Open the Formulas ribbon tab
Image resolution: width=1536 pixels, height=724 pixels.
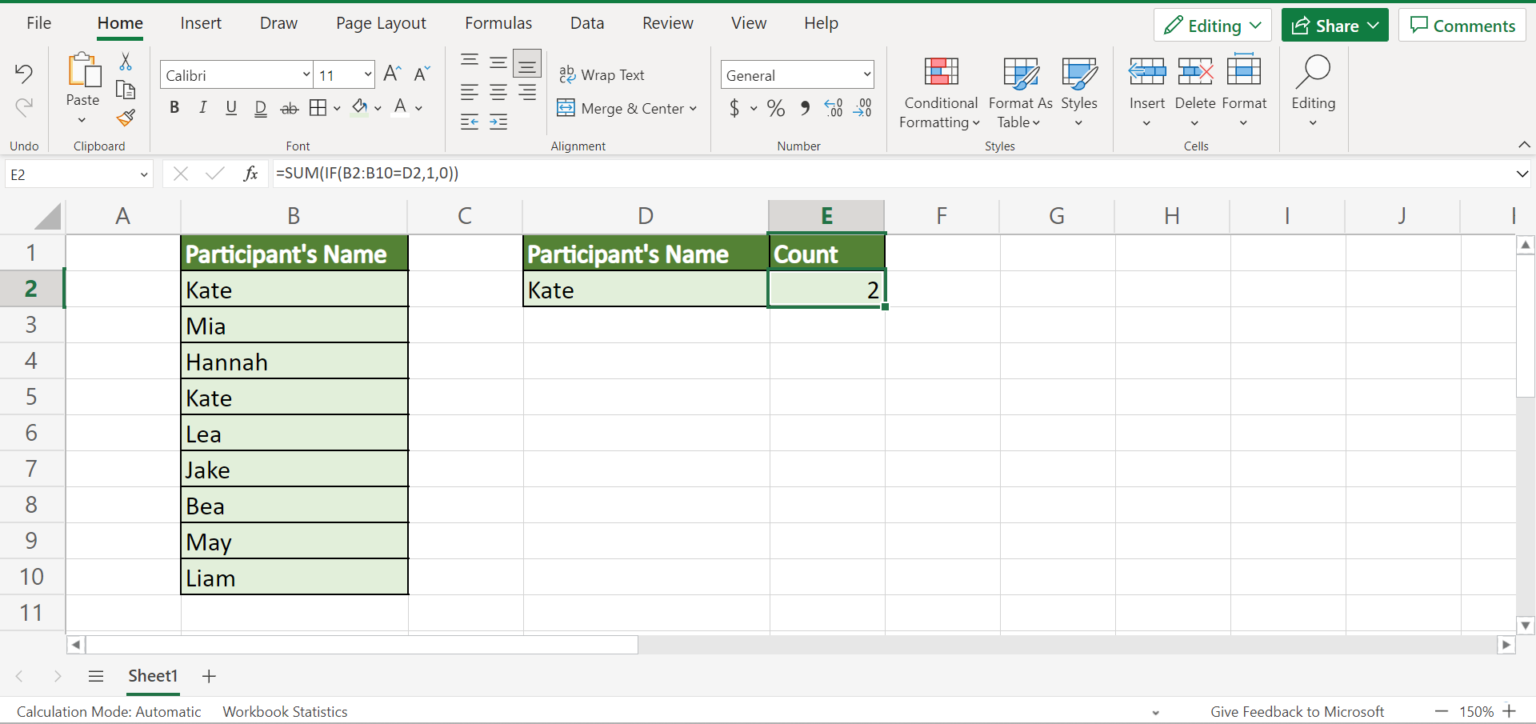(x=498, y=23)
